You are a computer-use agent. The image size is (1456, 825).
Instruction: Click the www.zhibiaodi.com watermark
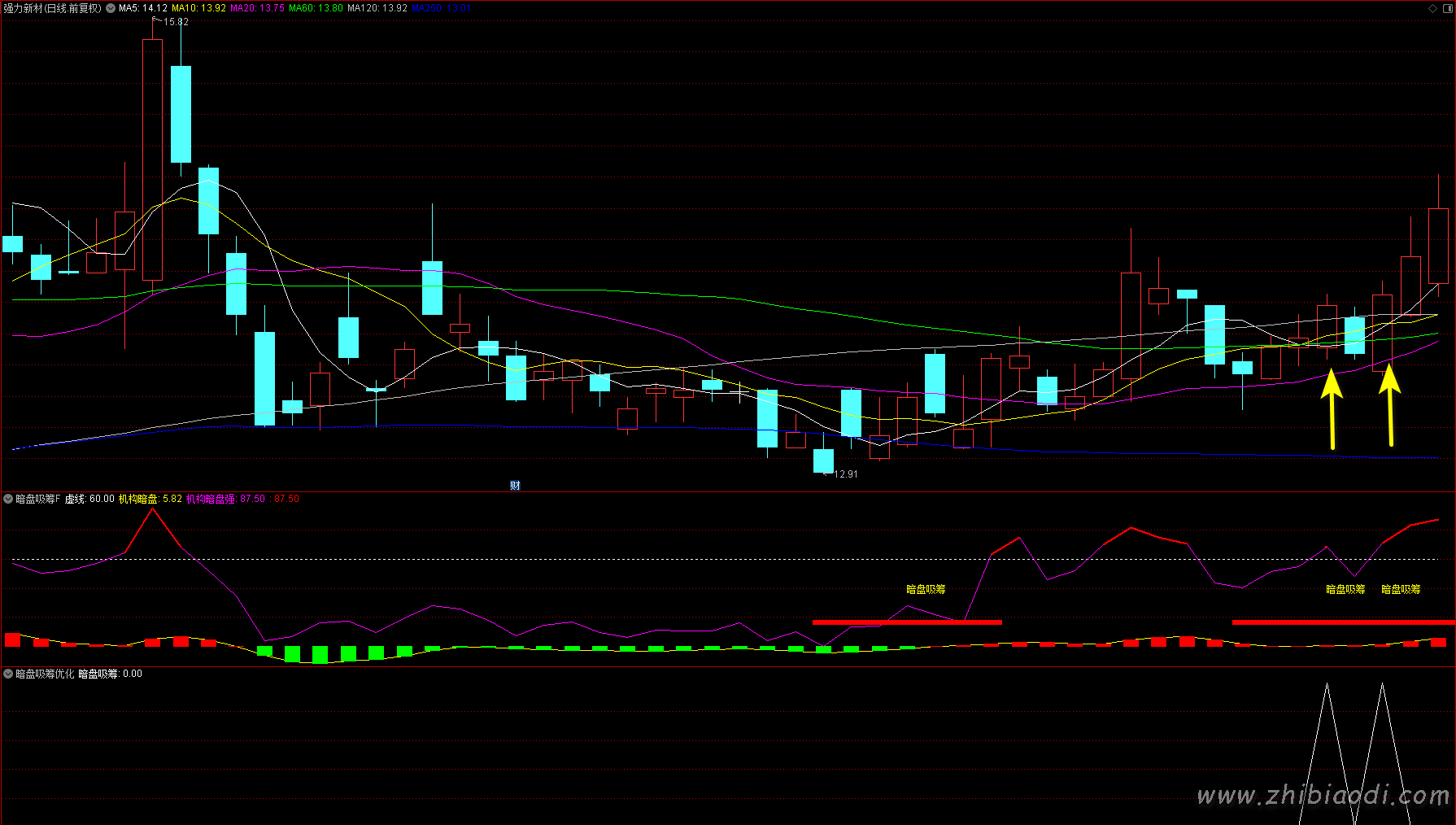coord(1323,795)
